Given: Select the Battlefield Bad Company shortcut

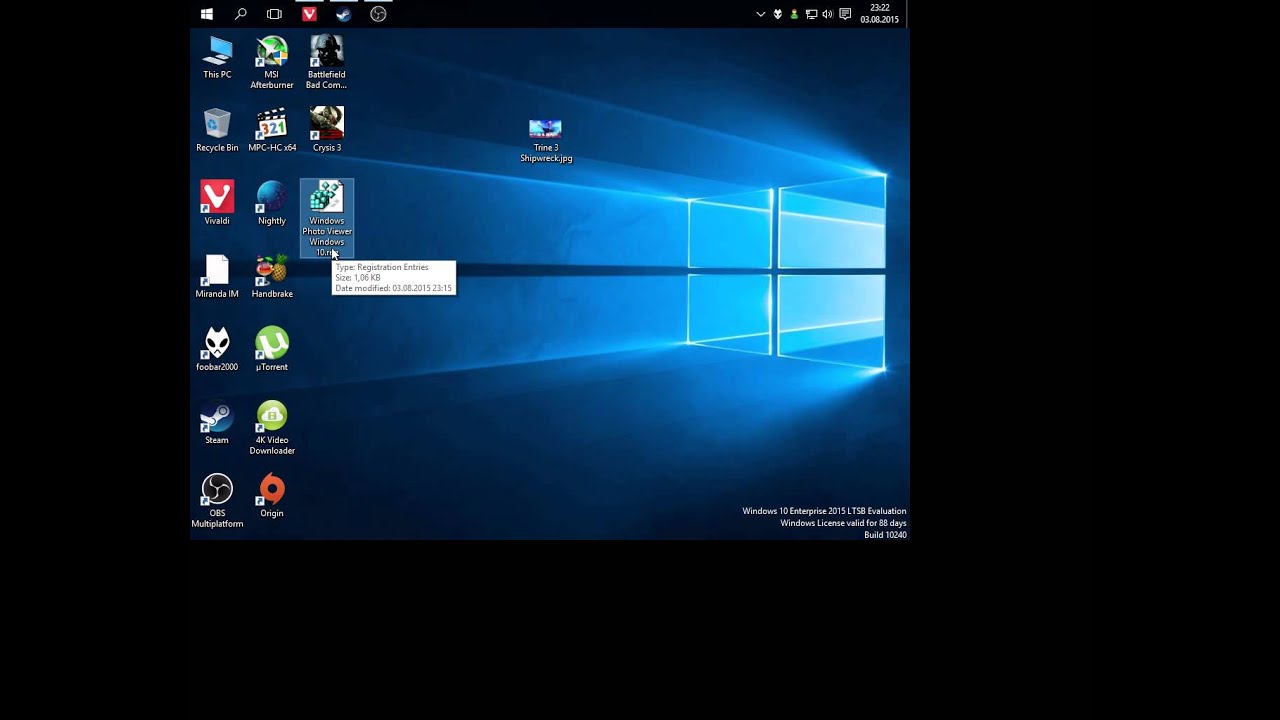Looking at the screenshot, I should (327, 63).
